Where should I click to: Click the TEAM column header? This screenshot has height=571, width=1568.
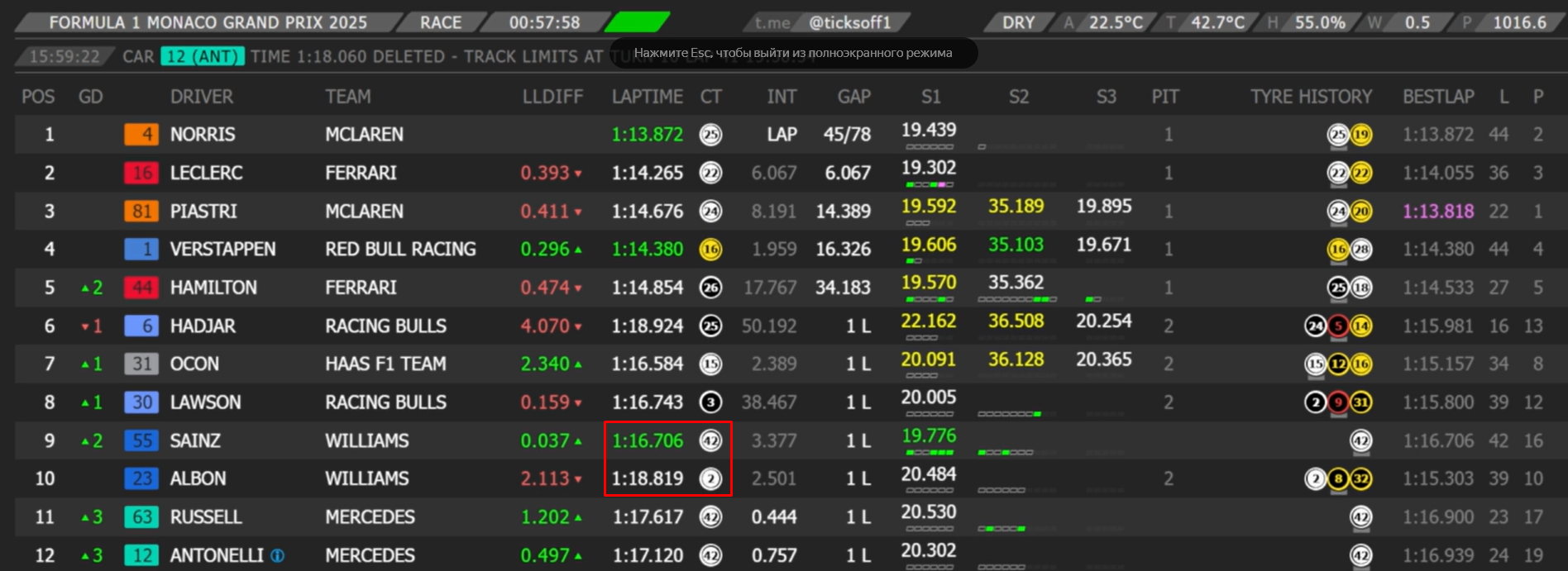348,97
